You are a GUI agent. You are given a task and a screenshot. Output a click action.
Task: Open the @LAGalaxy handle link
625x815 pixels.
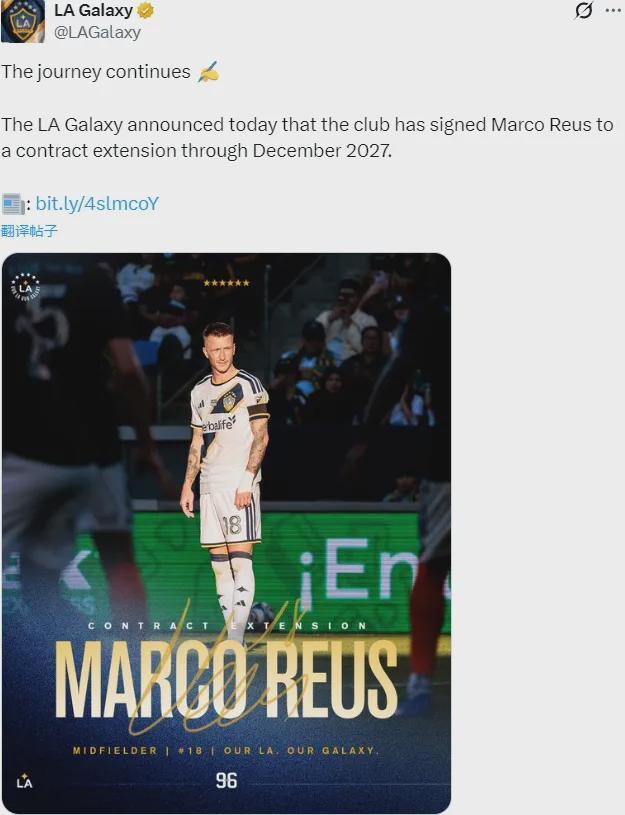pyautogui.click(x=97, y=32)
